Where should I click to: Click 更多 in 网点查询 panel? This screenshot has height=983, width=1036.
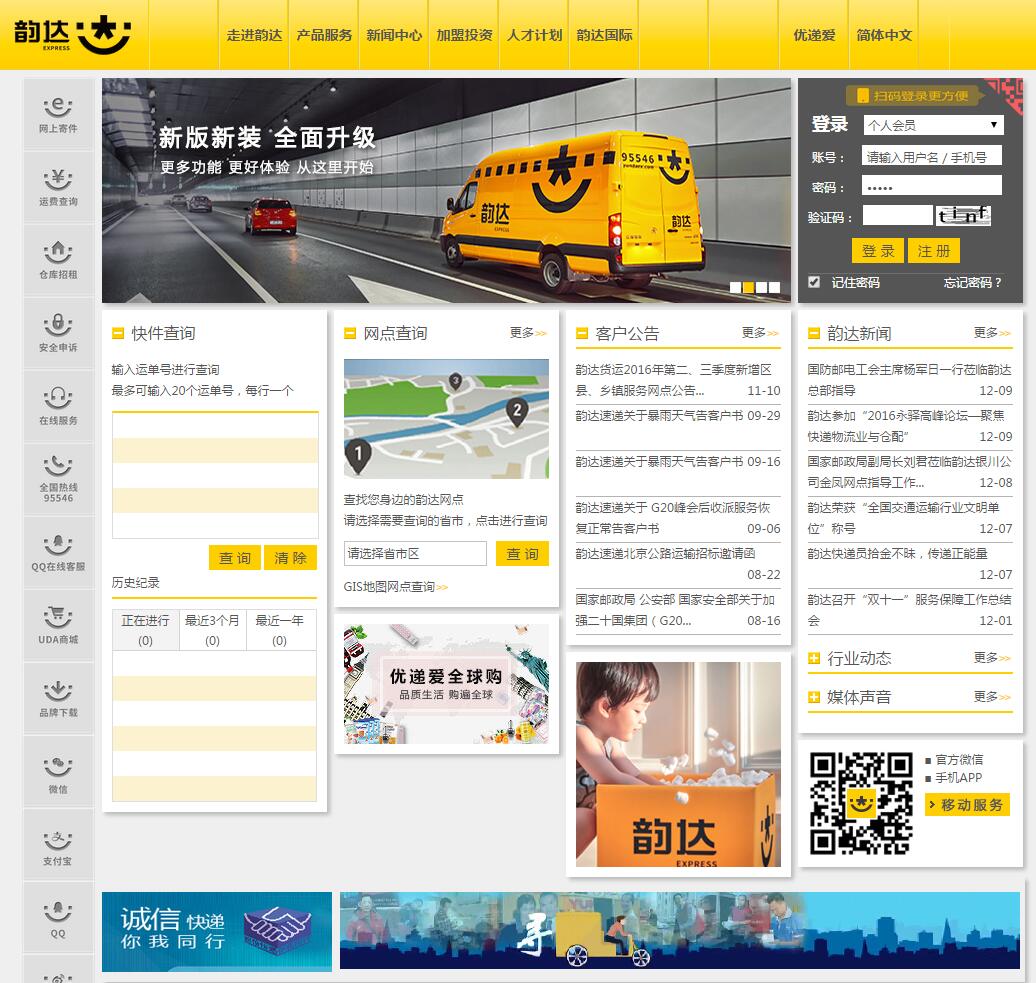pos(528,332)
